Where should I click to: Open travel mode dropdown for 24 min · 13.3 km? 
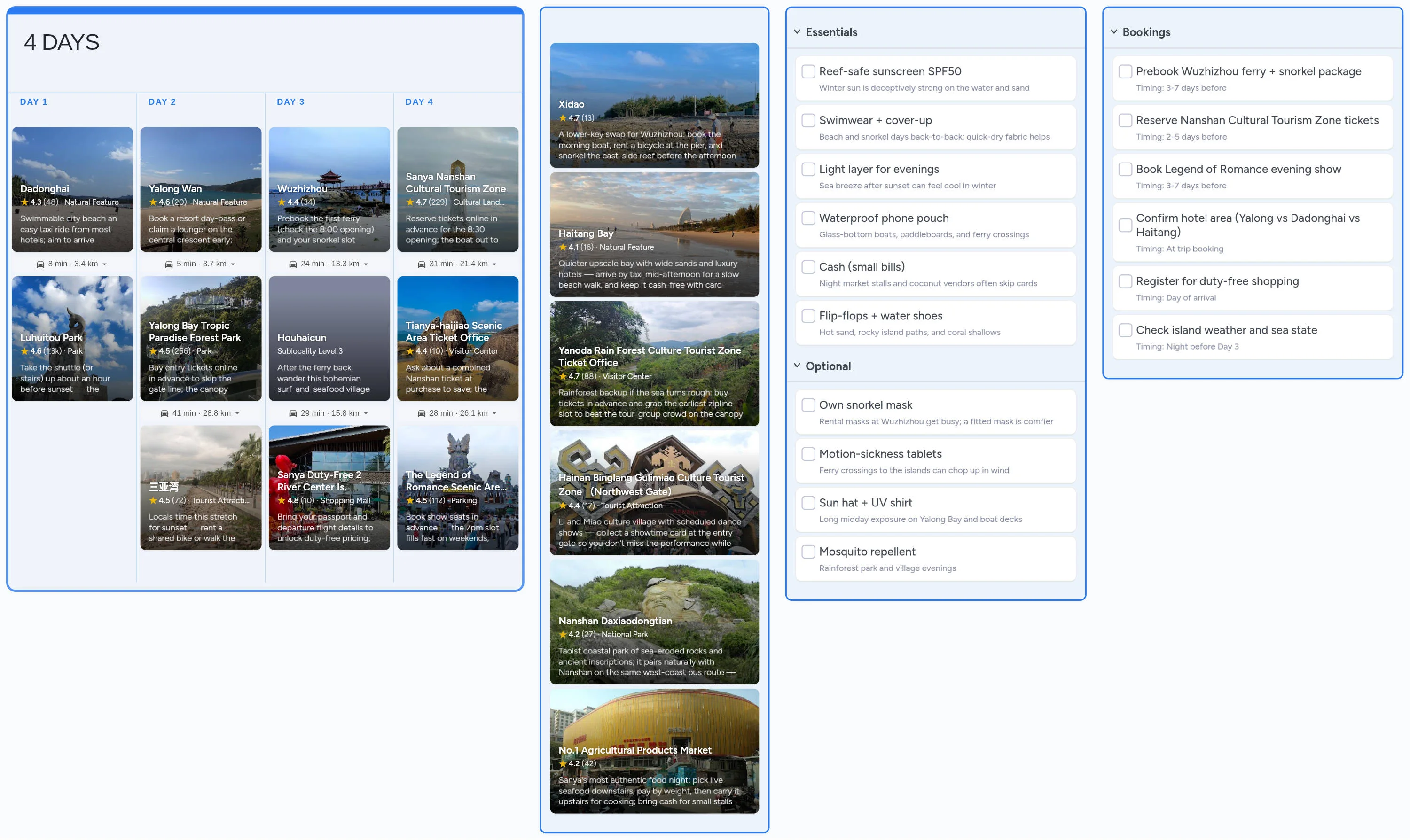[366, 264]
